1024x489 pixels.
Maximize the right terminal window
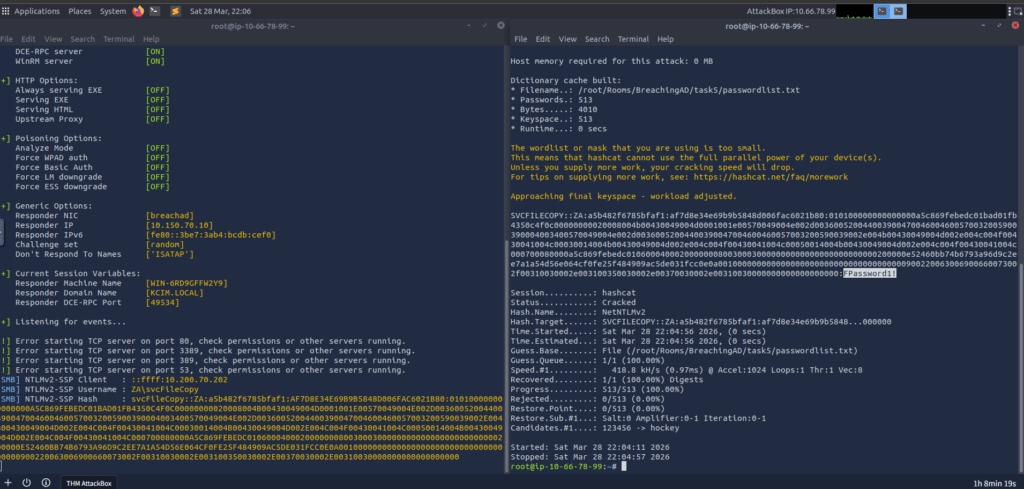pyautogui.click(x=999, y=25)
